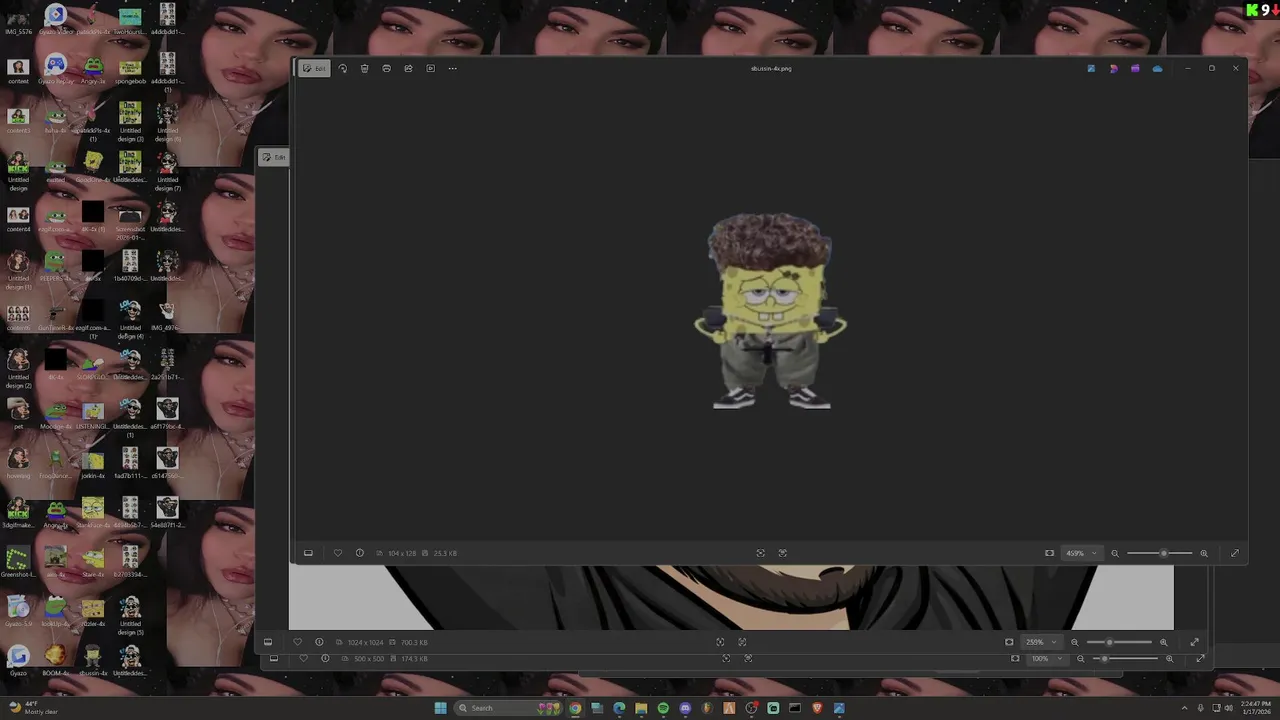Open Clipchamp icon in Photos title bar
1280x720 pixels.
click(x=1135, y=68)
